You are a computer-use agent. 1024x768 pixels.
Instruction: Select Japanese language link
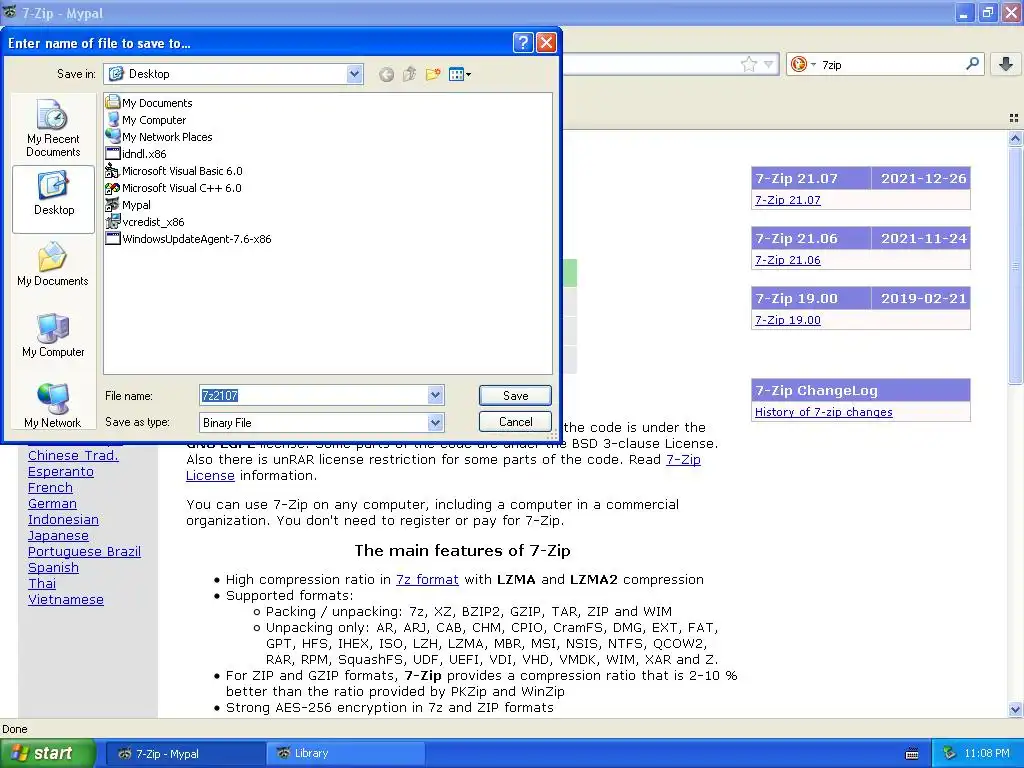click(58, 536)
